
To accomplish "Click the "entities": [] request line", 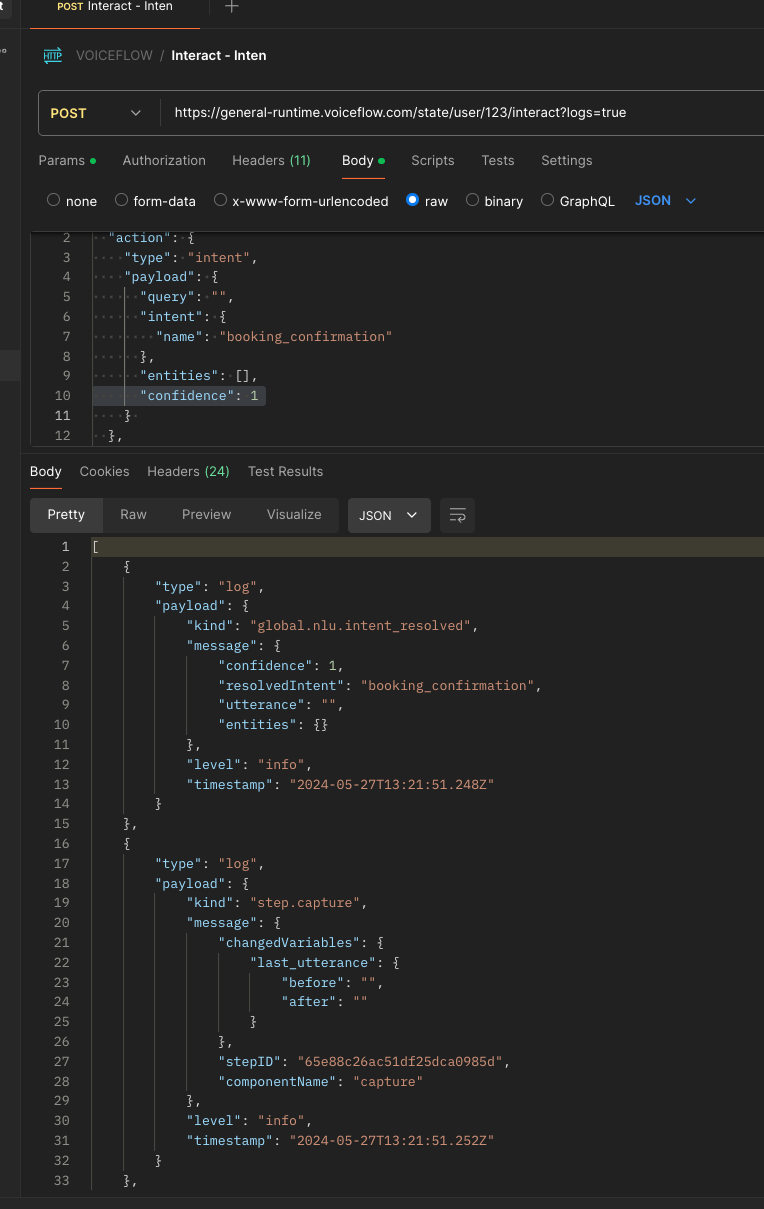I will pos(199,376).
